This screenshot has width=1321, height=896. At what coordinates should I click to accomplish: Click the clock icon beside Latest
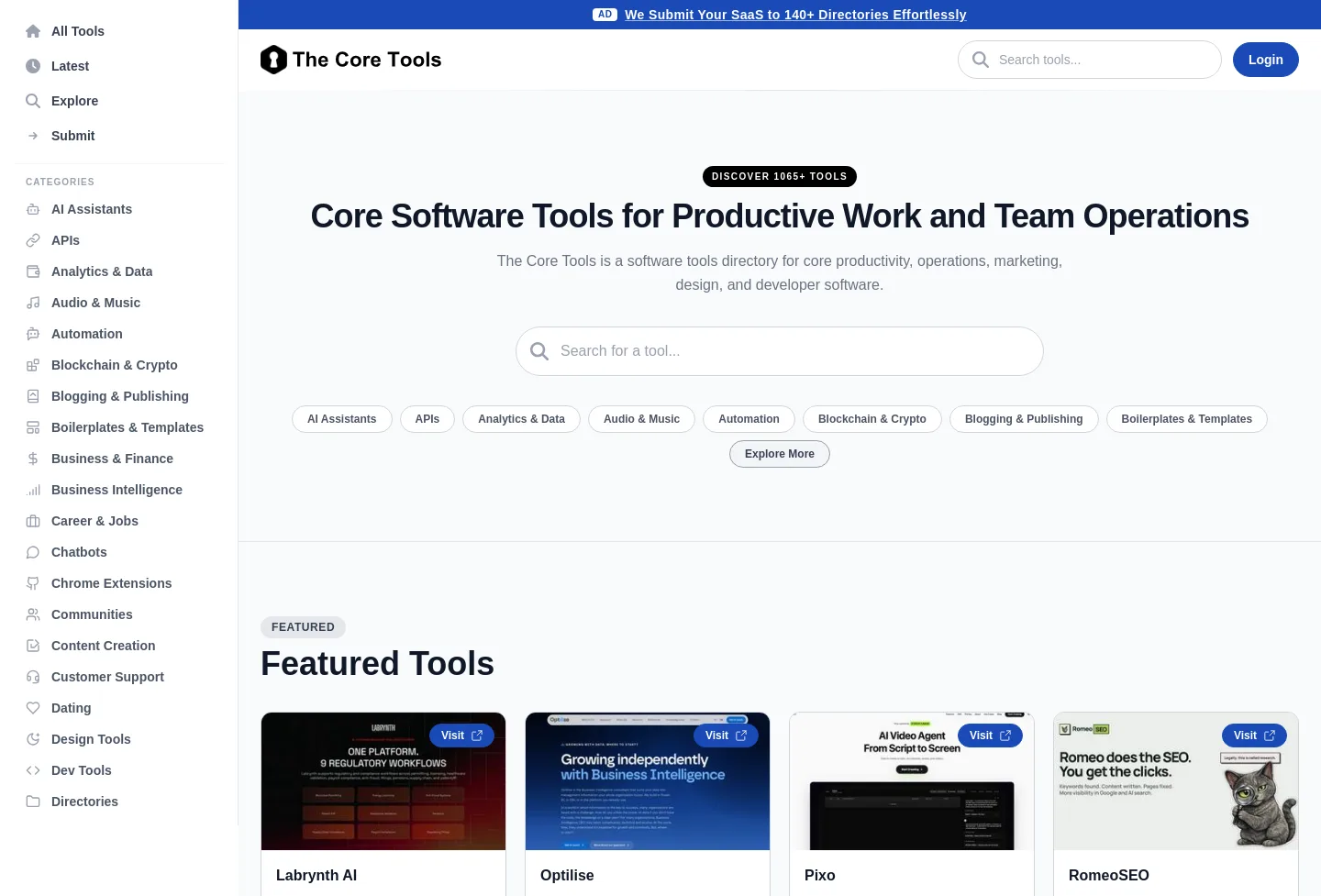33,66
